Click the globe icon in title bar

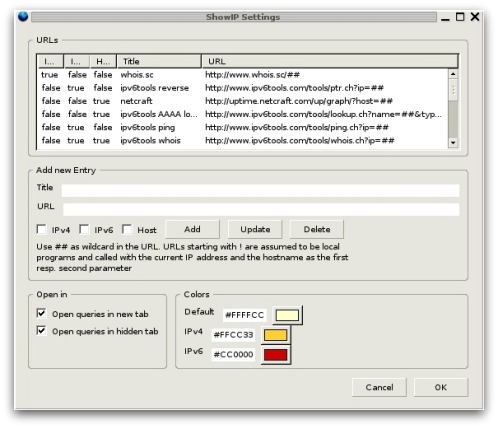23,16
